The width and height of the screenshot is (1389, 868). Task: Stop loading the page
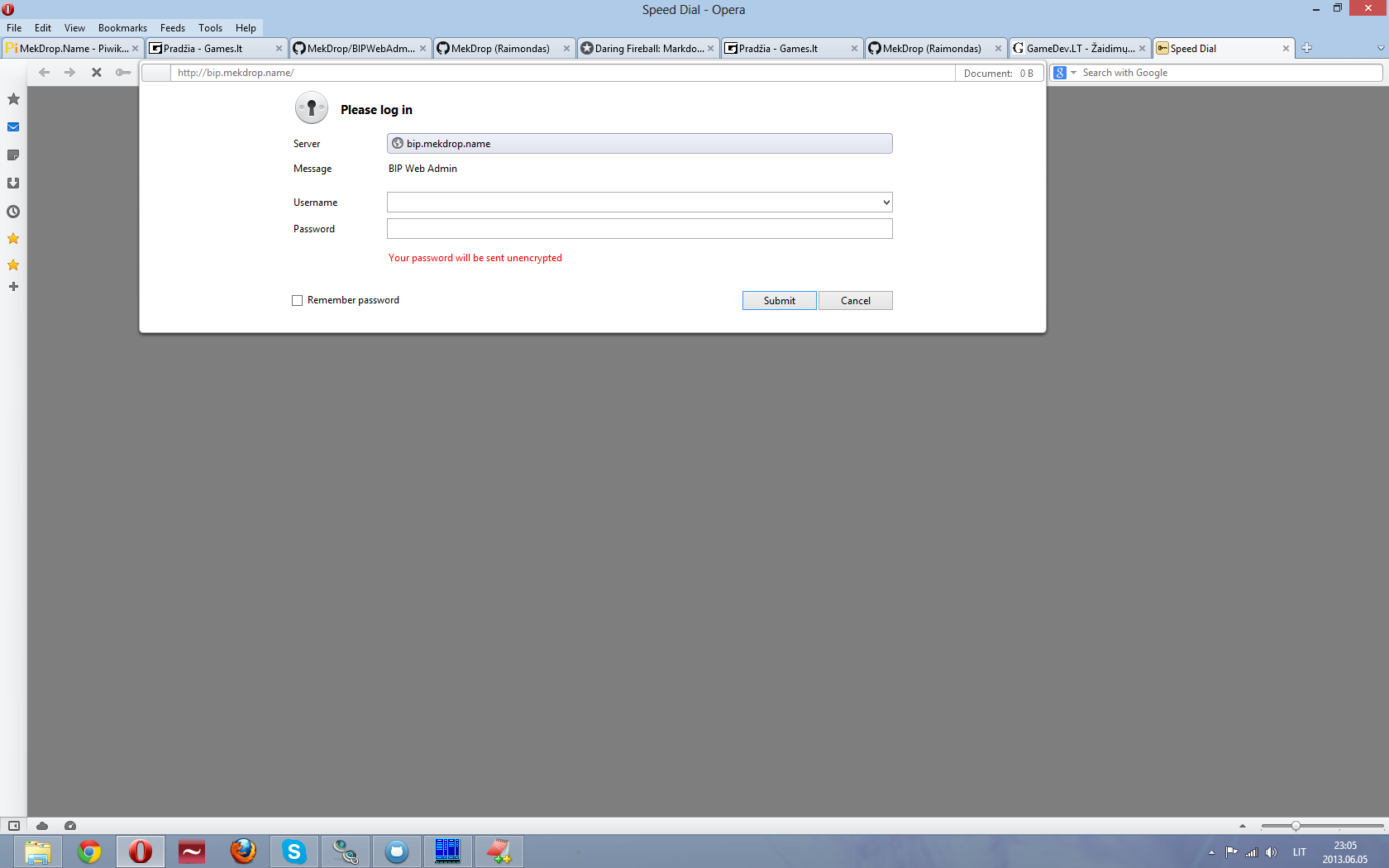coord(97,73)
